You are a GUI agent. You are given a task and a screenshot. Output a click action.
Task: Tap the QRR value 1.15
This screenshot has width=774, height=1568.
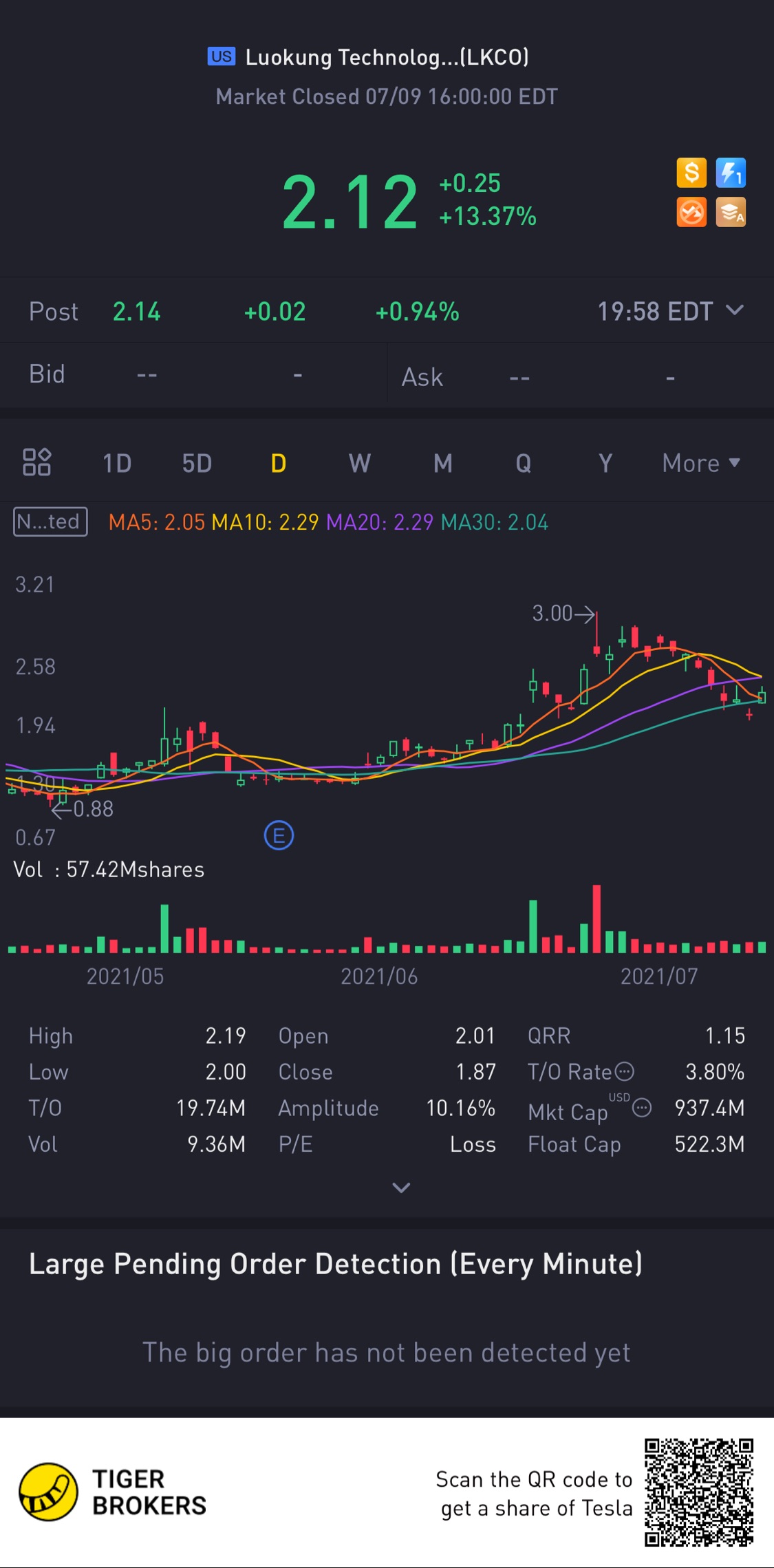[725, 1035]
